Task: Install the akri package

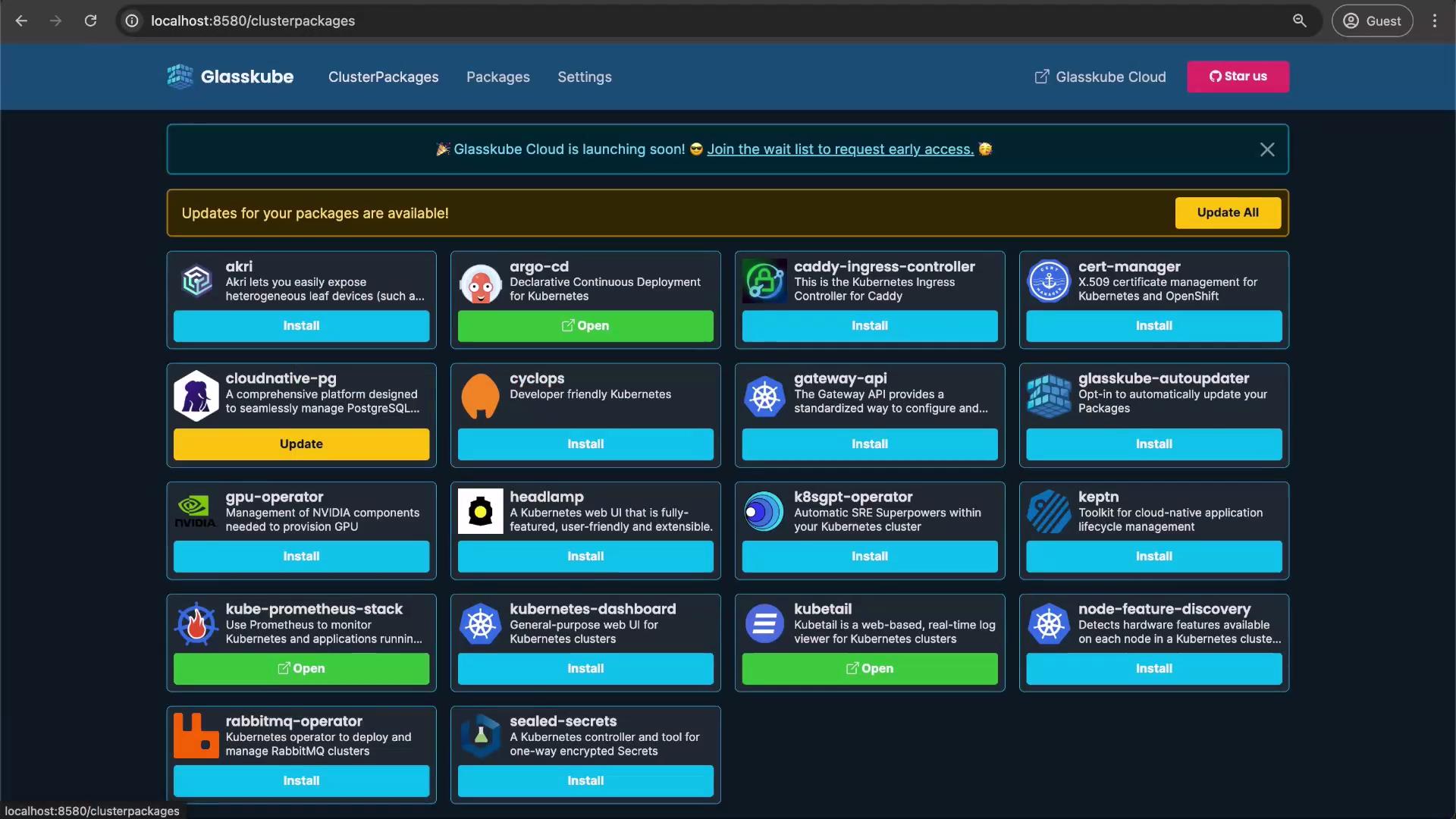Action: tap(301, 325)
